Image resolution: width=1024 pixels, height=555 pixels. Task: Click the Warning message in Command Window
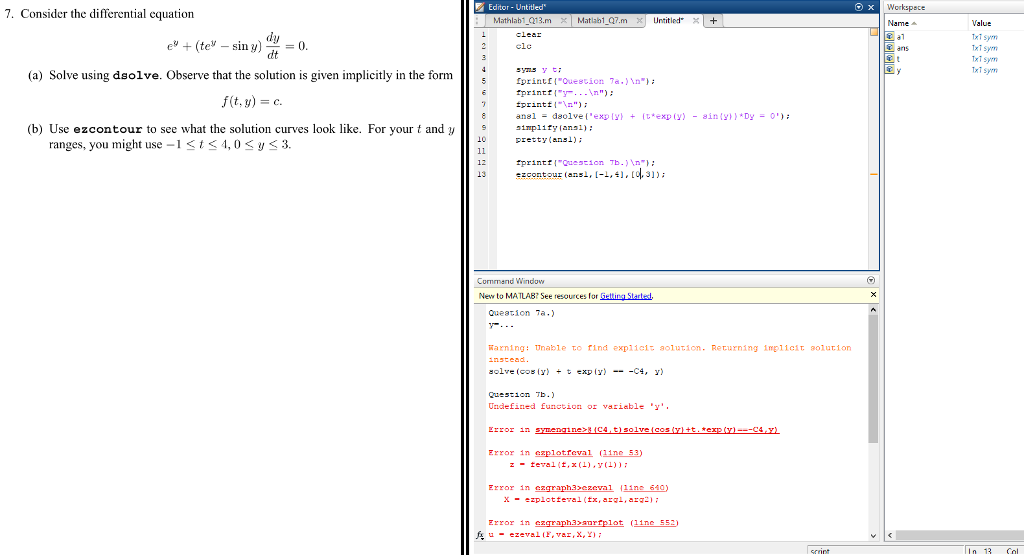tap(669, 353)
